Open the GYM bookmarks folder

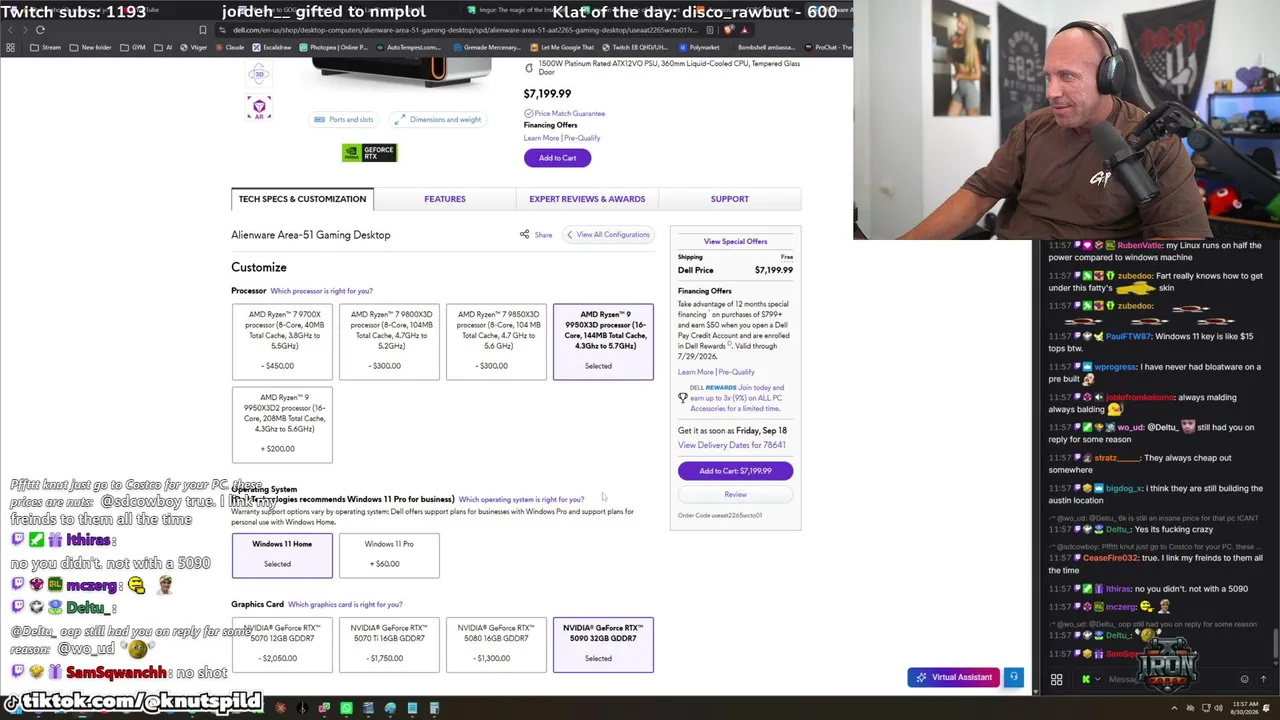(x=133, y=47)
